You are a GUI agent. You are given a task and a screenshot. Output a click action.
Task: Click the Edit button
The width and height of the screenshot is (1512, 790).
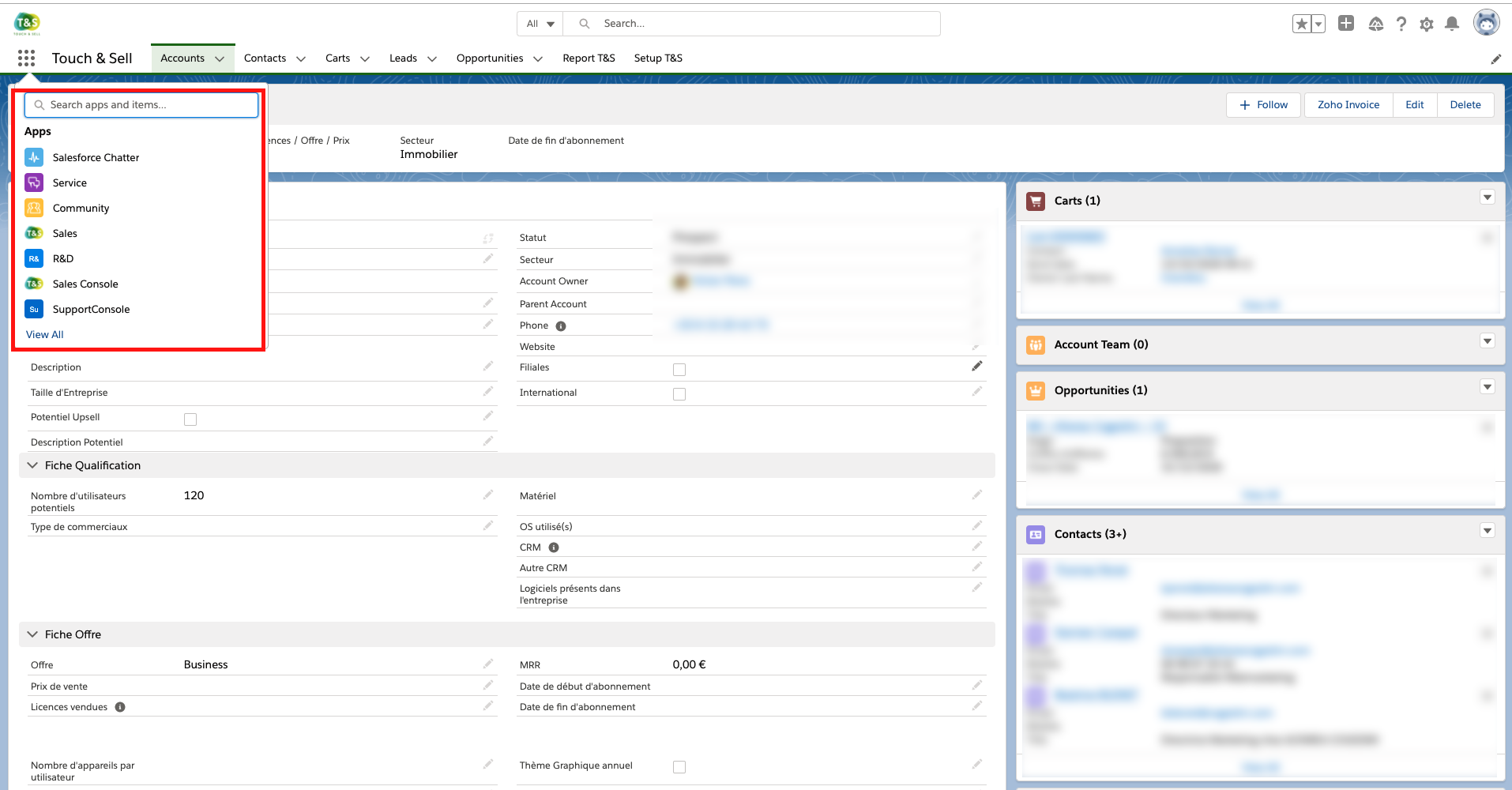1415,105
